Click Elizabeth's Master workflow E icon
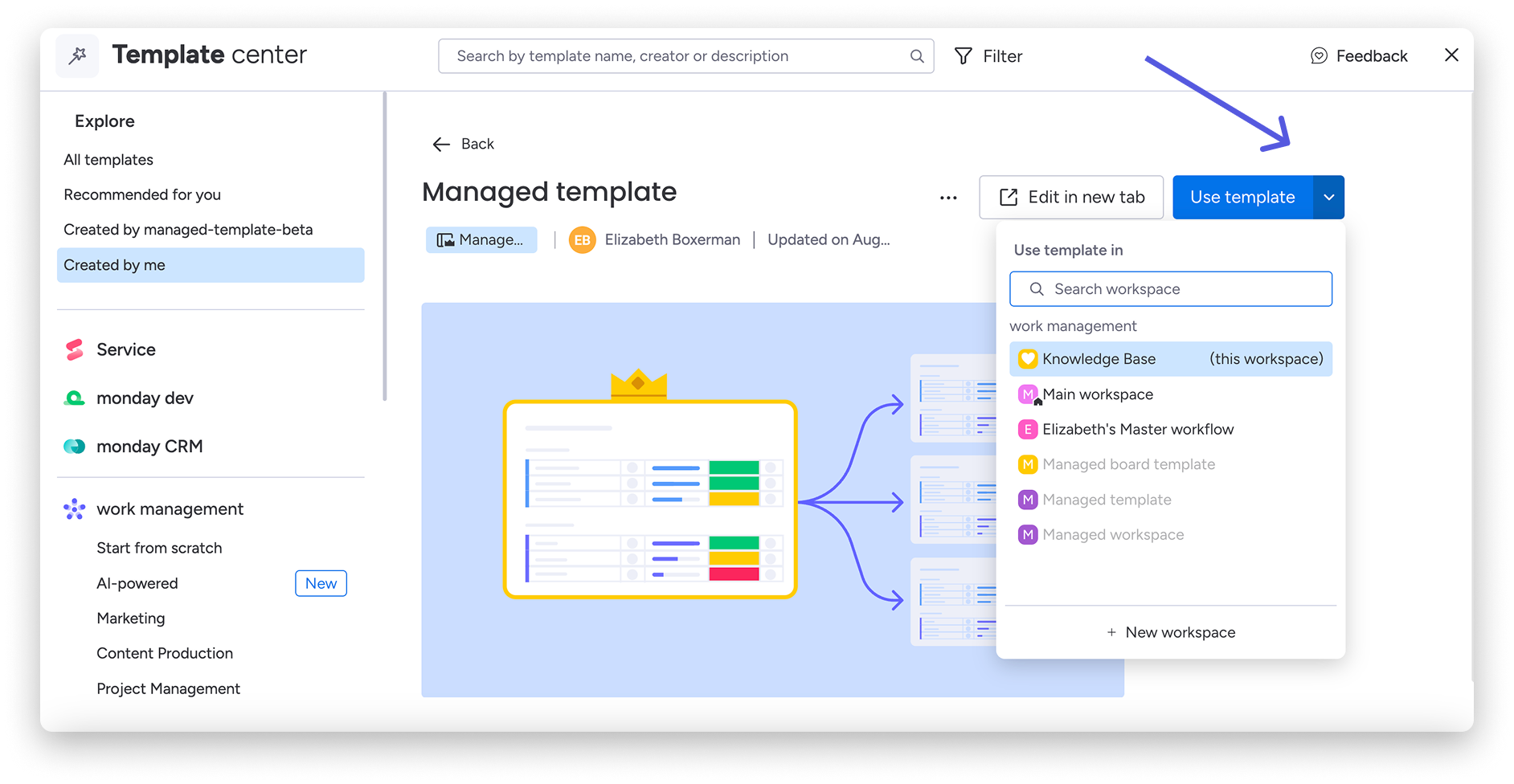1514x784 pixels. click(1028, 429)
